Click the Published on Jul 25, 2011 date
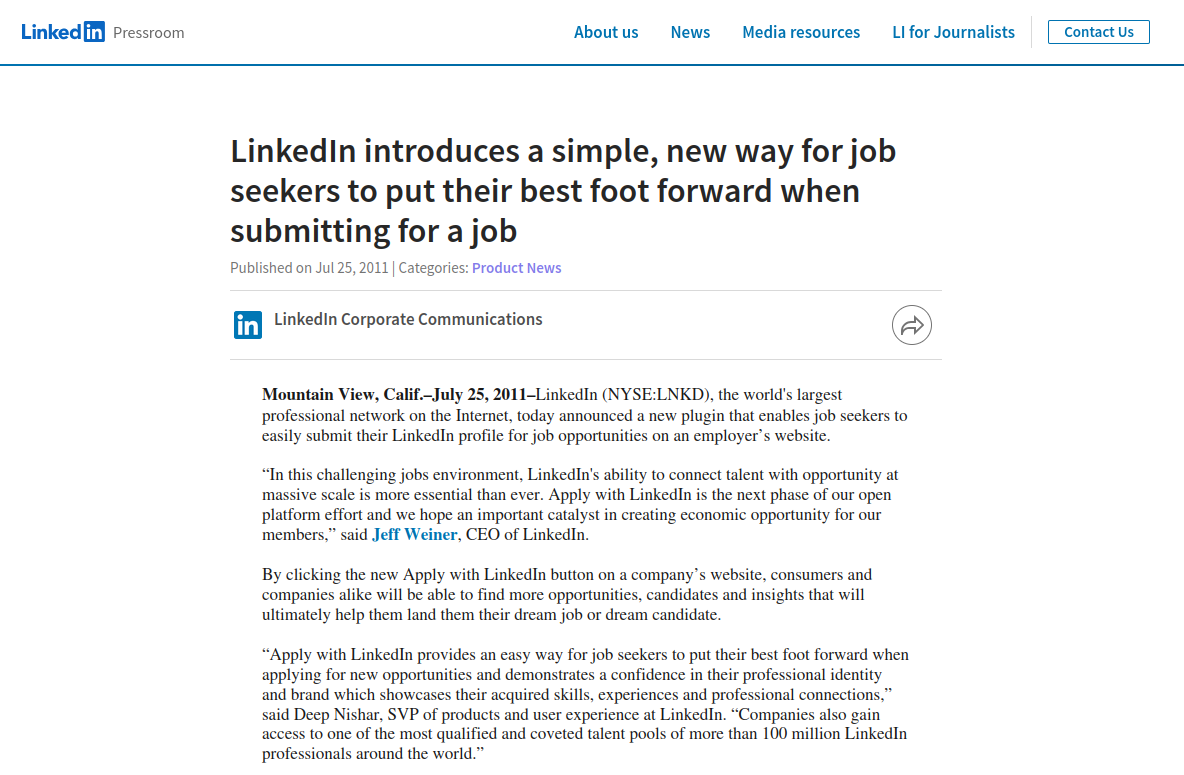Viewport: 1184px width, 775px height. (309, 268)
